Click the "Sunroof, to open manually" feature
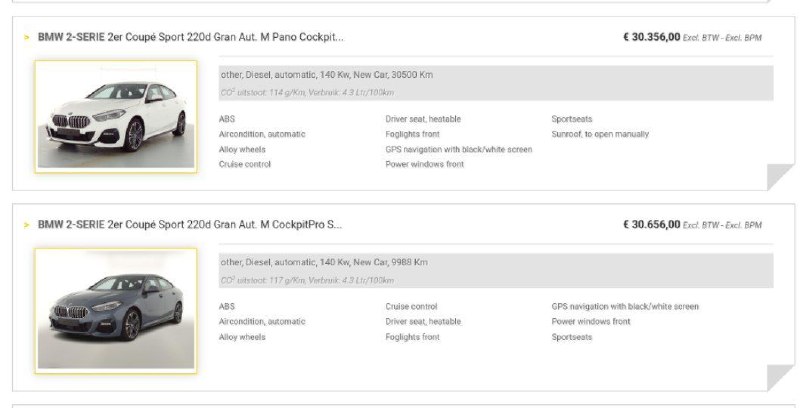The width and height of the screenshot is (800, 408). [x=600, y=134]
